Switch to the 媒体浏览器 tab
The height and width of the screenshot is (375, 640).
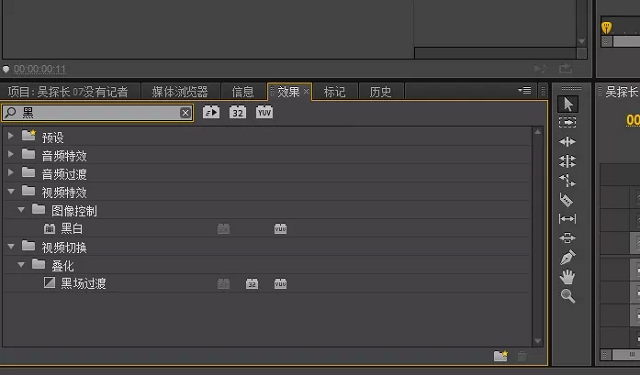[x=180, y=91]
